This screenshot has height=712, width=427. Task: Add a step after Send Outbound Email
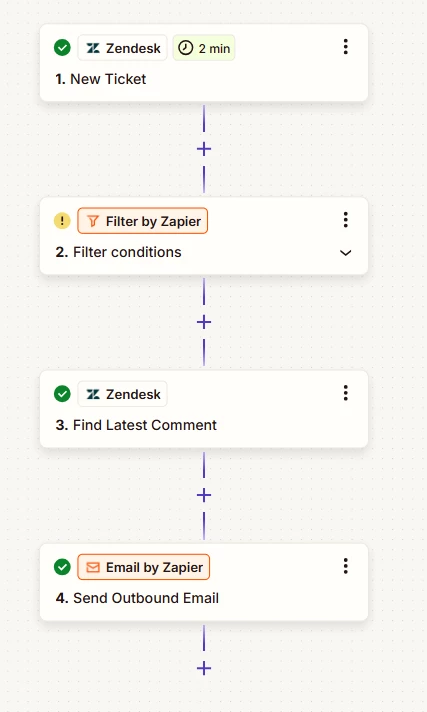coord(204,668)
